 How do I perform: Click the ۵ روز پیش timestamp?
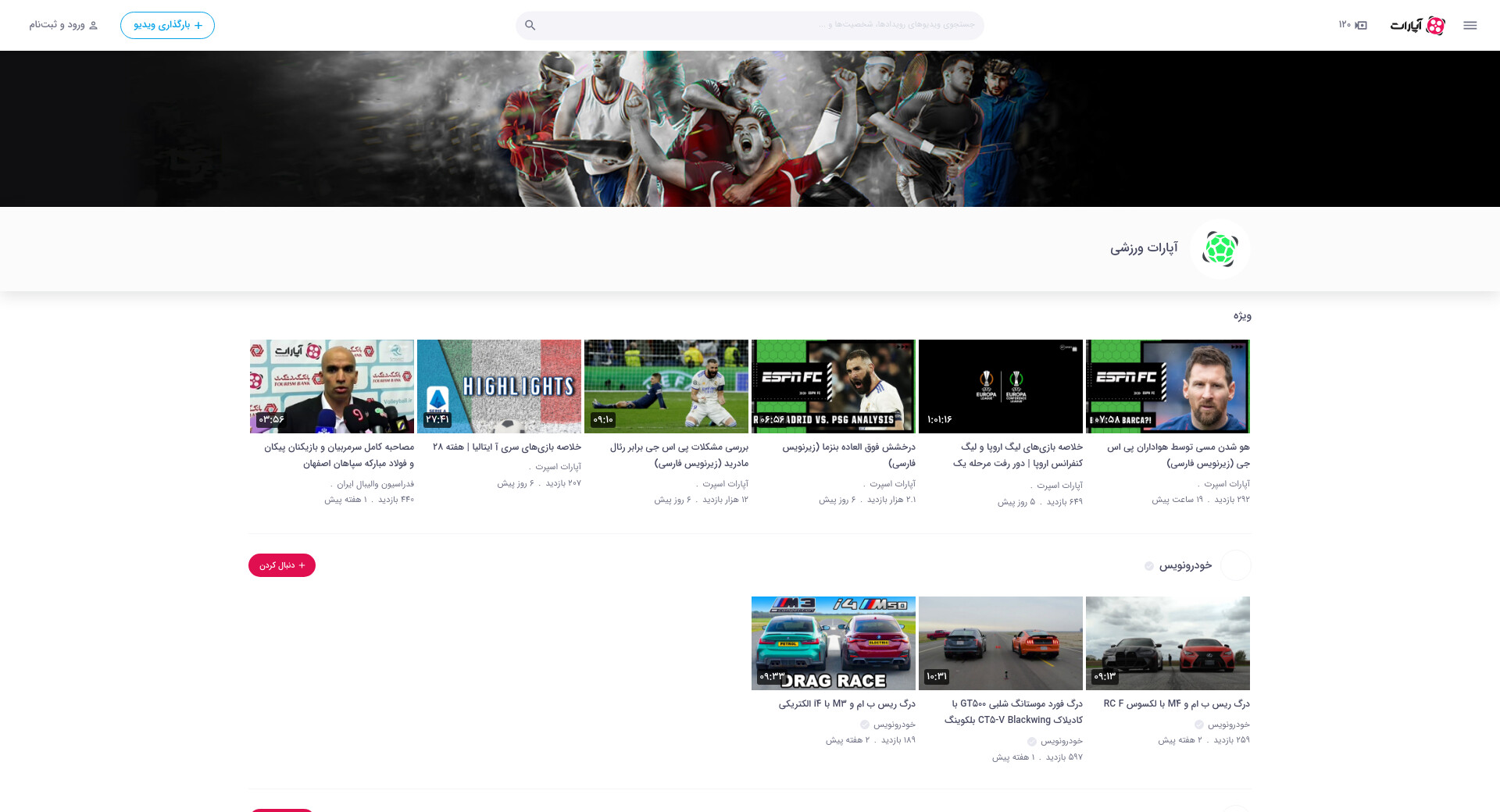click(1016, 502)
